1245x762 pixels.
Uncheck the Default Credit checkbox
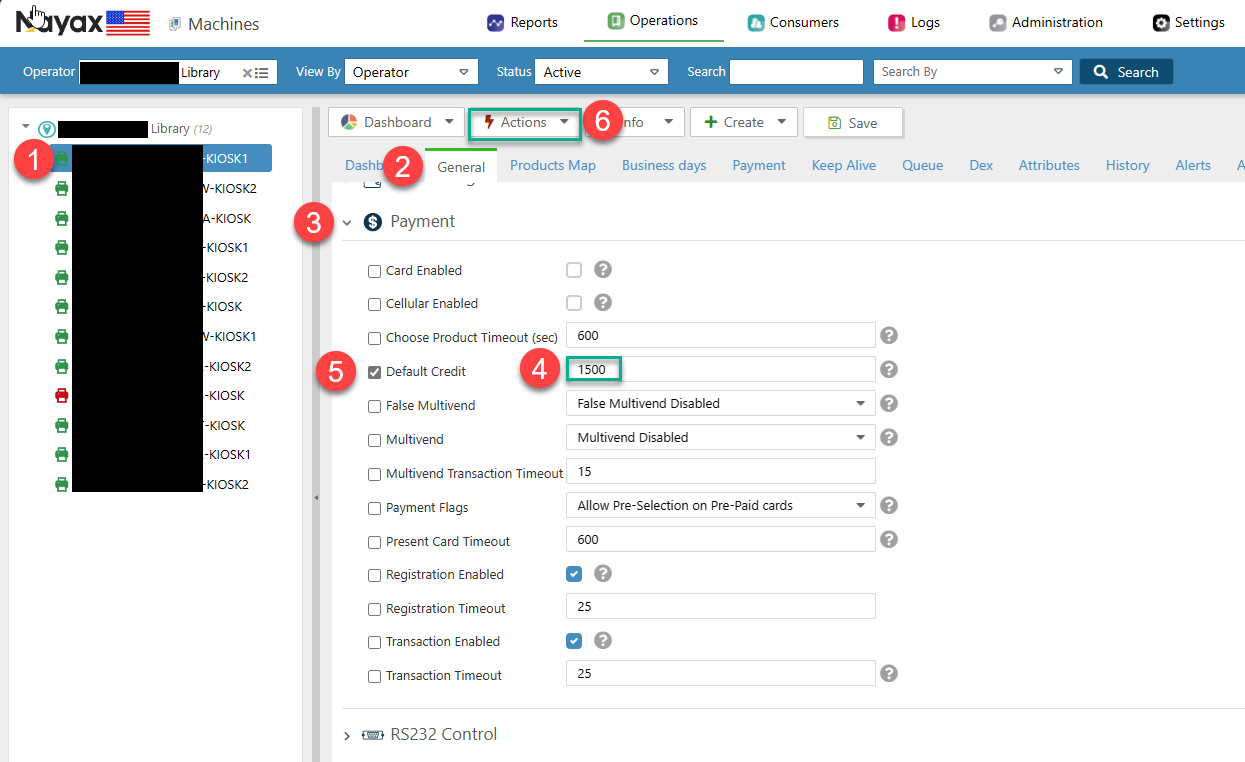(375, 372)
